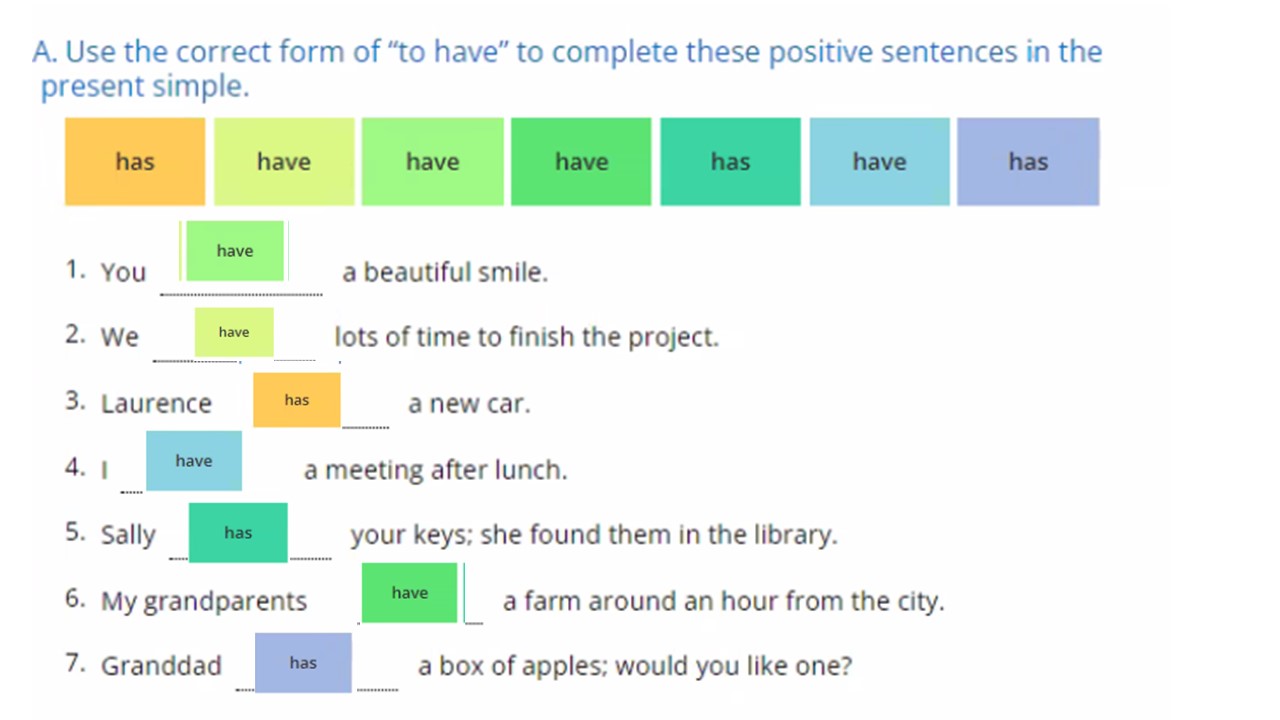The height and width of the screenshot is (720, 1280).
Task: Click the "have" answer placed after "You"
Action: (x=235, y=251)
